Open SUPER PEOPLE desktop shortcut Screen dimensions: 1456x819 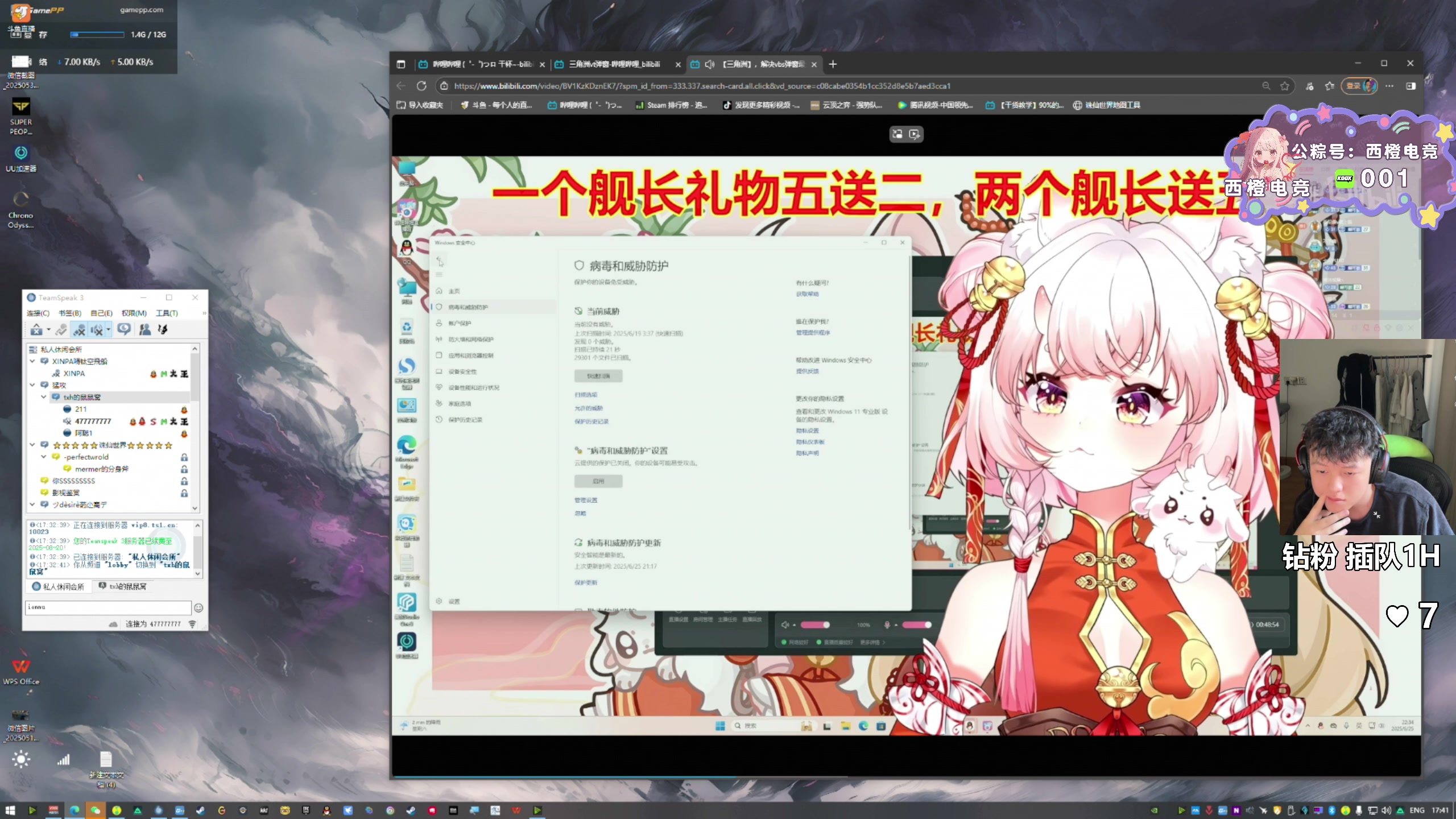[x=21, y=117]
